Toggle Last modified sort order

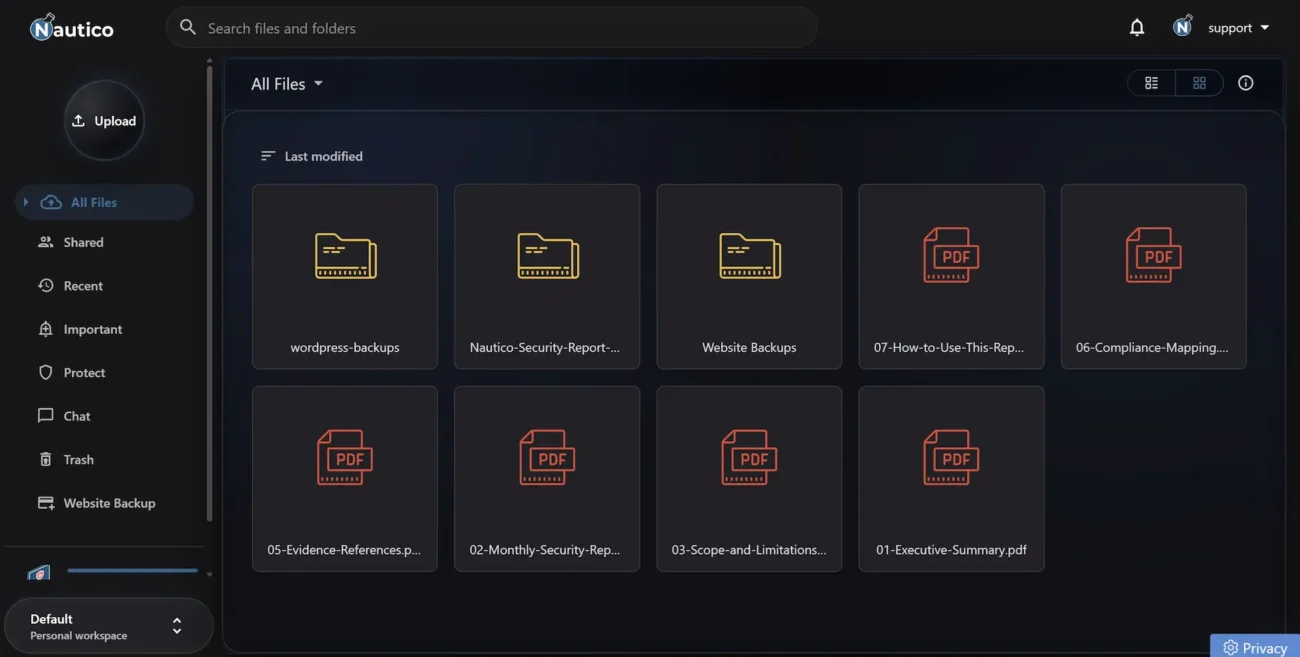point(312,156)
